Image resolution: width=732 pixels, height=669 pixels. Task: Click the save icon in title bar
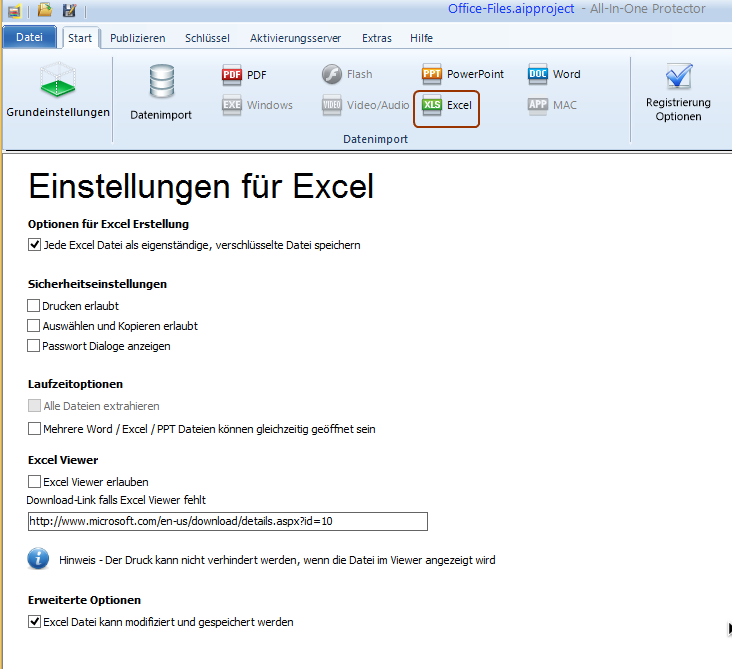coord(69,10)
